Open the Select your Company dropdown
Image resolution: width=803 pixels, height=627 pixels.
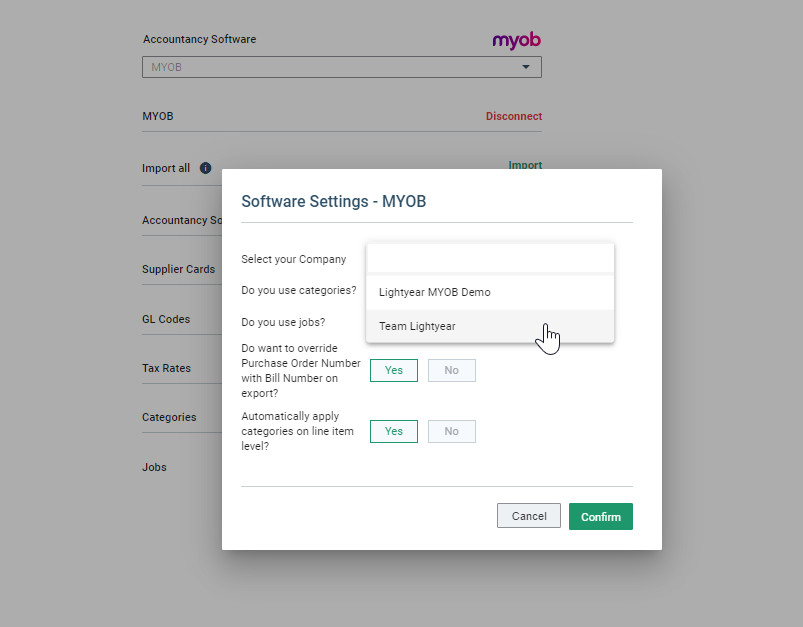click(489, 257)
